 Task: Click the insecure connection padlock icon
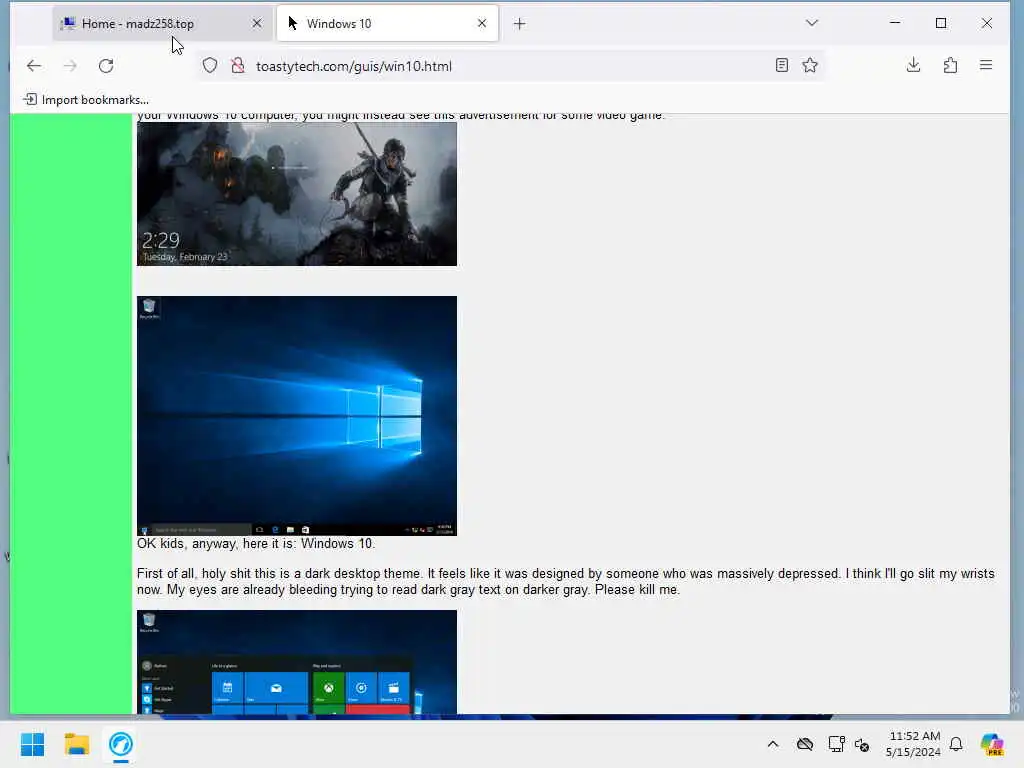[238, 65]
